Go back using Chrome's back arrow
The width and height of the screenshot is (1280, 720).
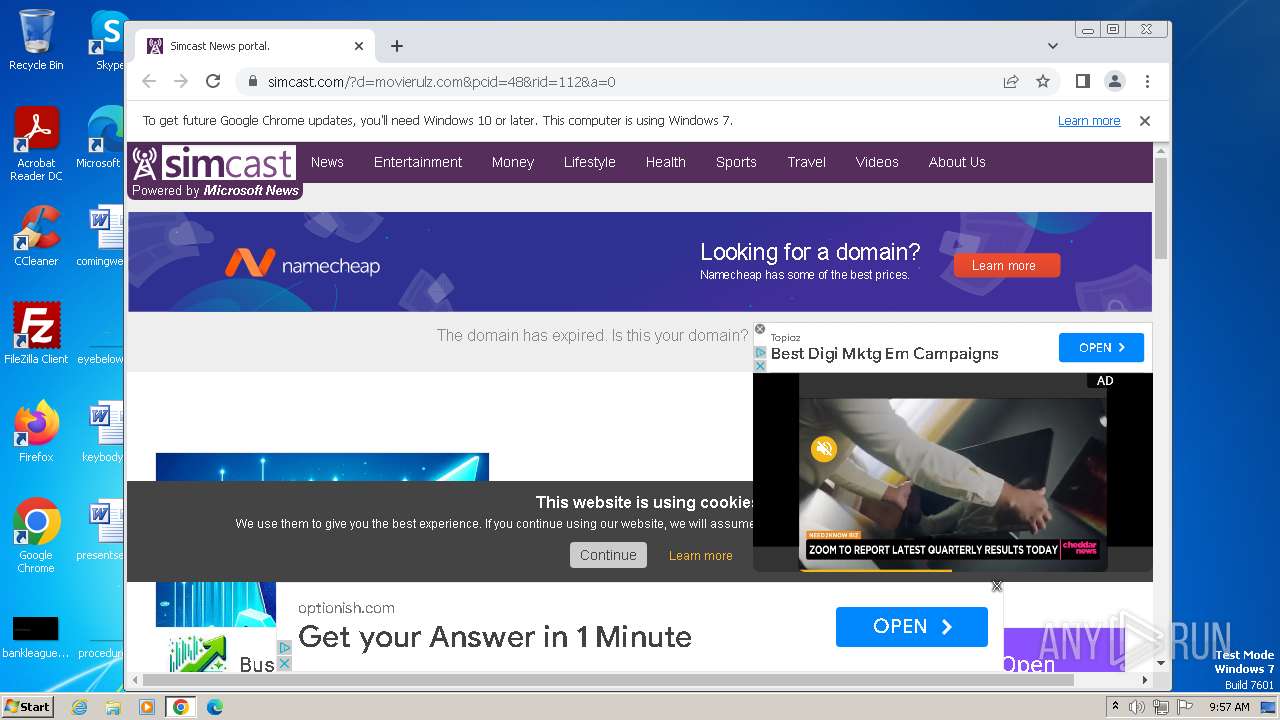coord(149,82)
